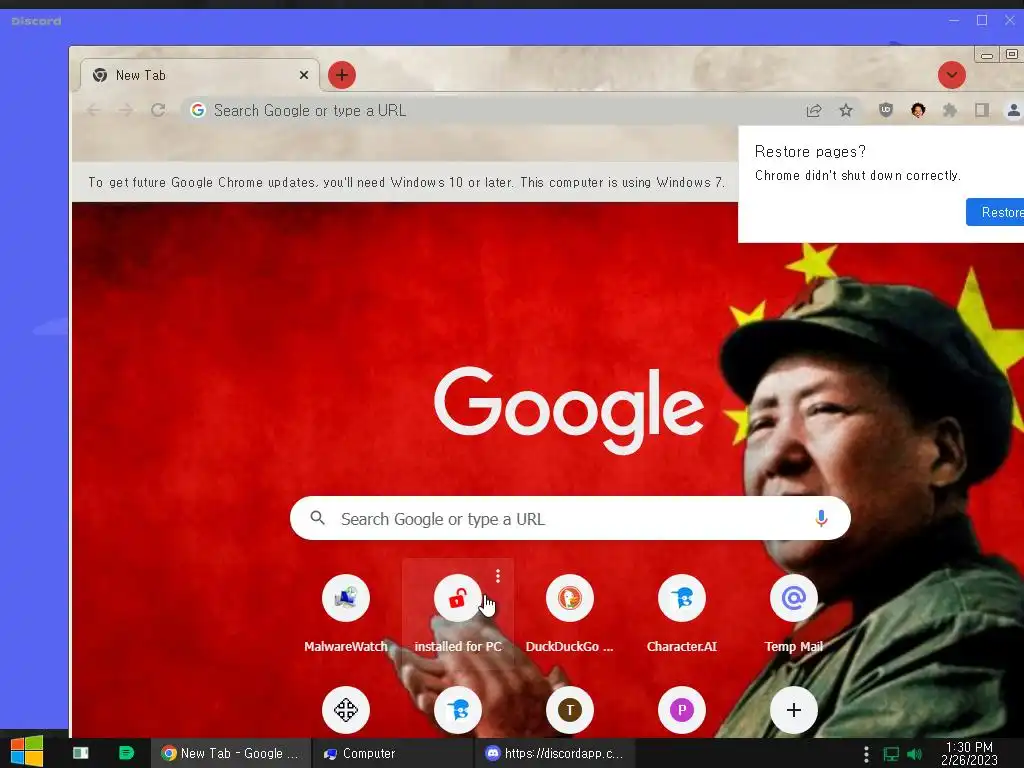This screenshot has height=768, width=1024.
Task: Click the browser forward arrow
Action: point(125,110)
